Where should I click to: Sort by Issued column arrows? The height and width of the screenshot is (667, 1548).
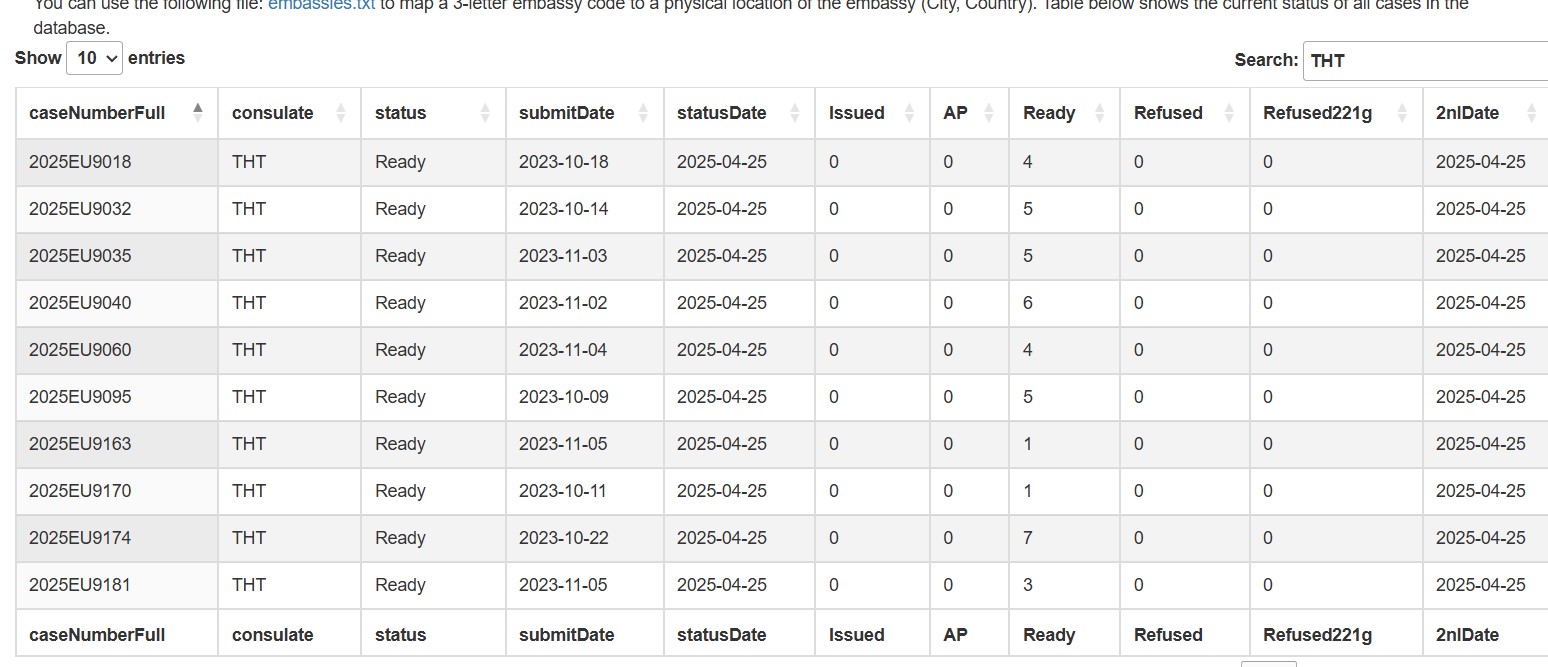click(x=909, y=113)
